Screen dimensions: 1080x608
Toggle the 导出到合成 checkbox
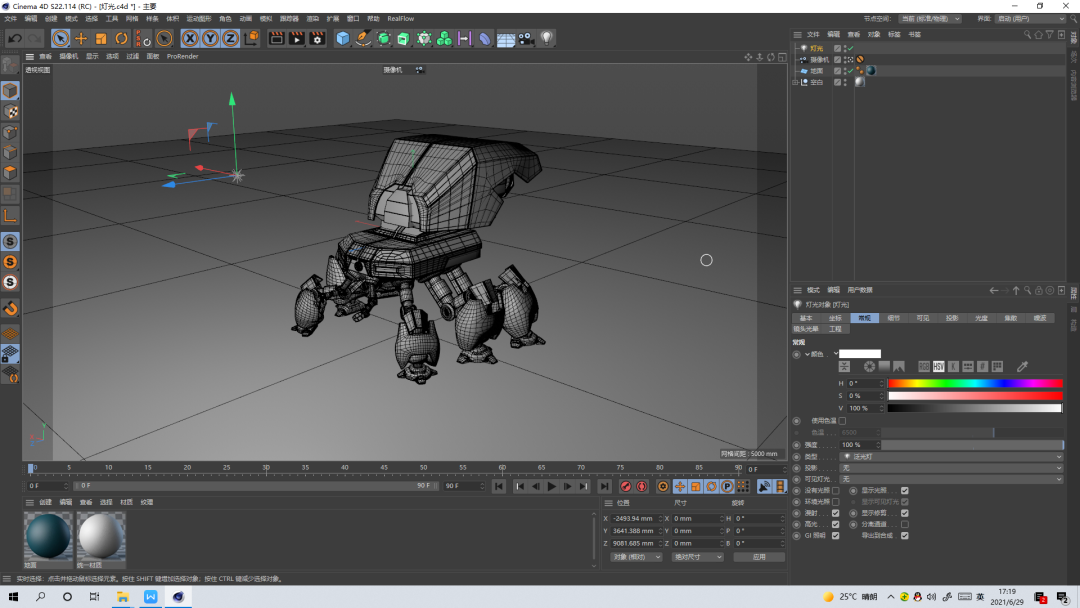[904, 535]
